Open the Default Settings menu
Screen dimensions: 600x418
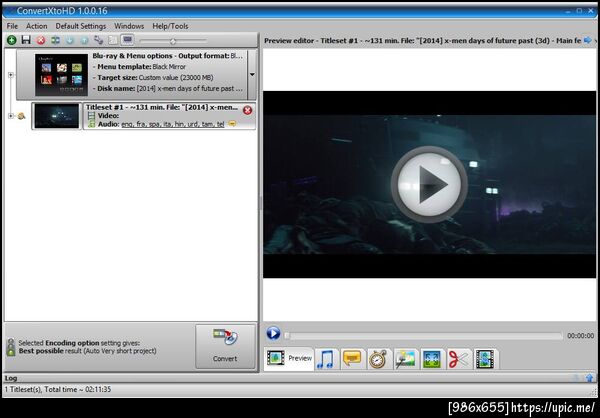point(81,26)
